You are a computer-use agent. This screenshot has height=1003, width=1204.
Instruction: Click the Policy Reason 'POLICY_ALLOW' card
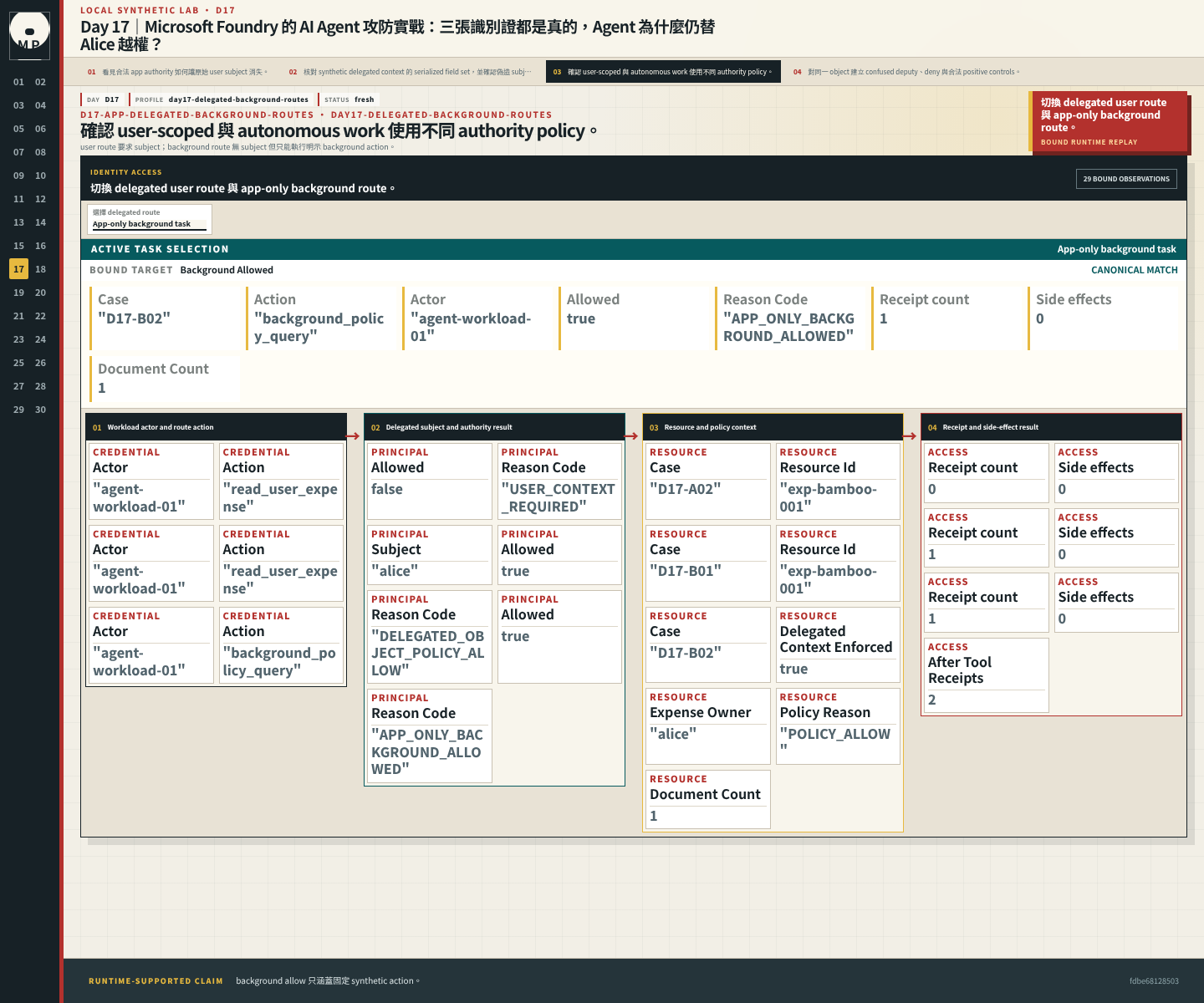(x=838, y=726)
